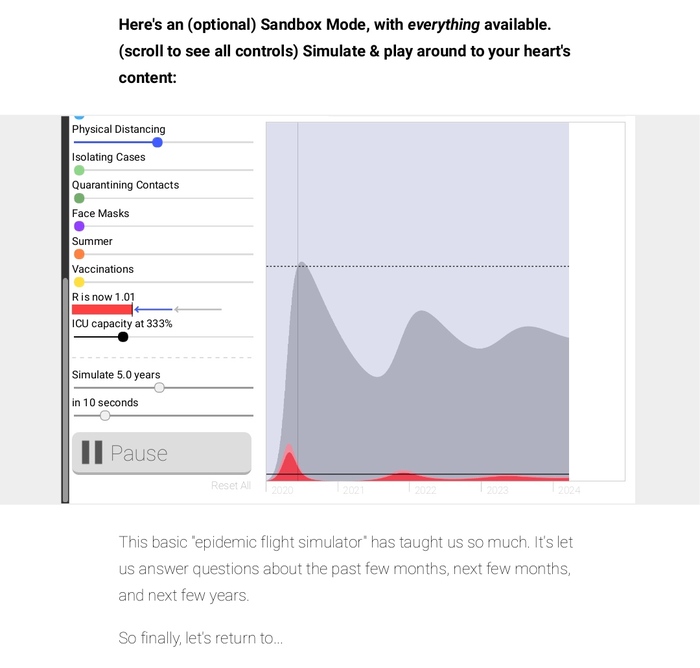Click the gray arrow beside R bar
700x668 pixels.
point(197,310)
